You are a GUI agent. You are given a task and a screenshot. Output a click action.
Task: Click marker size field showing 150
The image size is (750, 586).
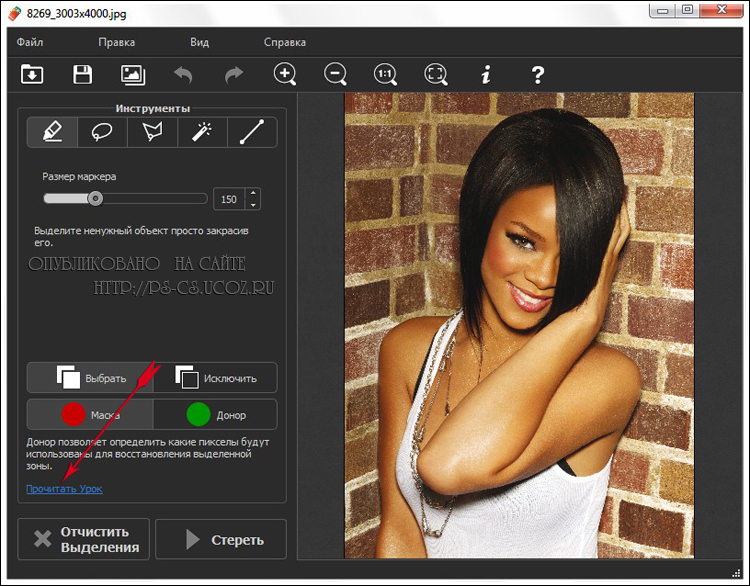pos(229,199)
